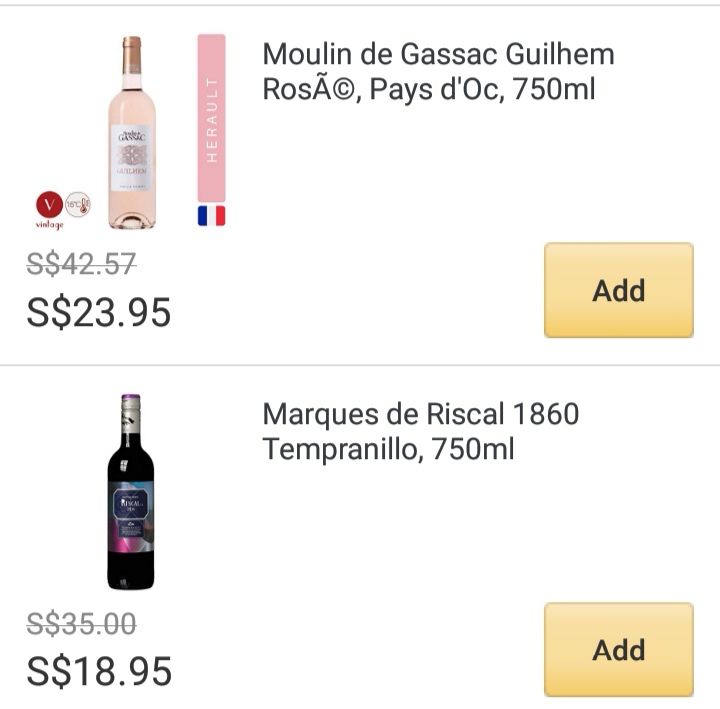Tap the 16°C serving temperature icon
Viewport: 720px width, 709px height.
pyautogui.click(x=77, y=204)
